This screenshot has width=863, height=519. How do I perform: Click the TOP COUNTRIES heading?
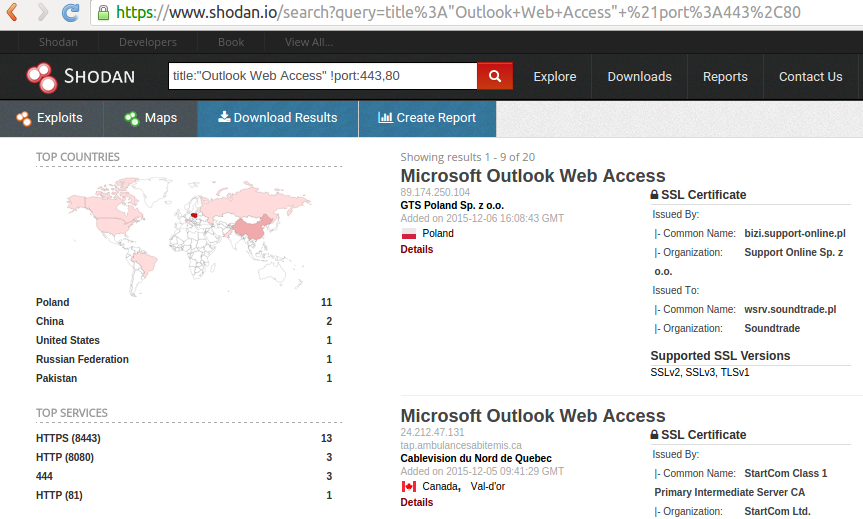click(78, 157)
